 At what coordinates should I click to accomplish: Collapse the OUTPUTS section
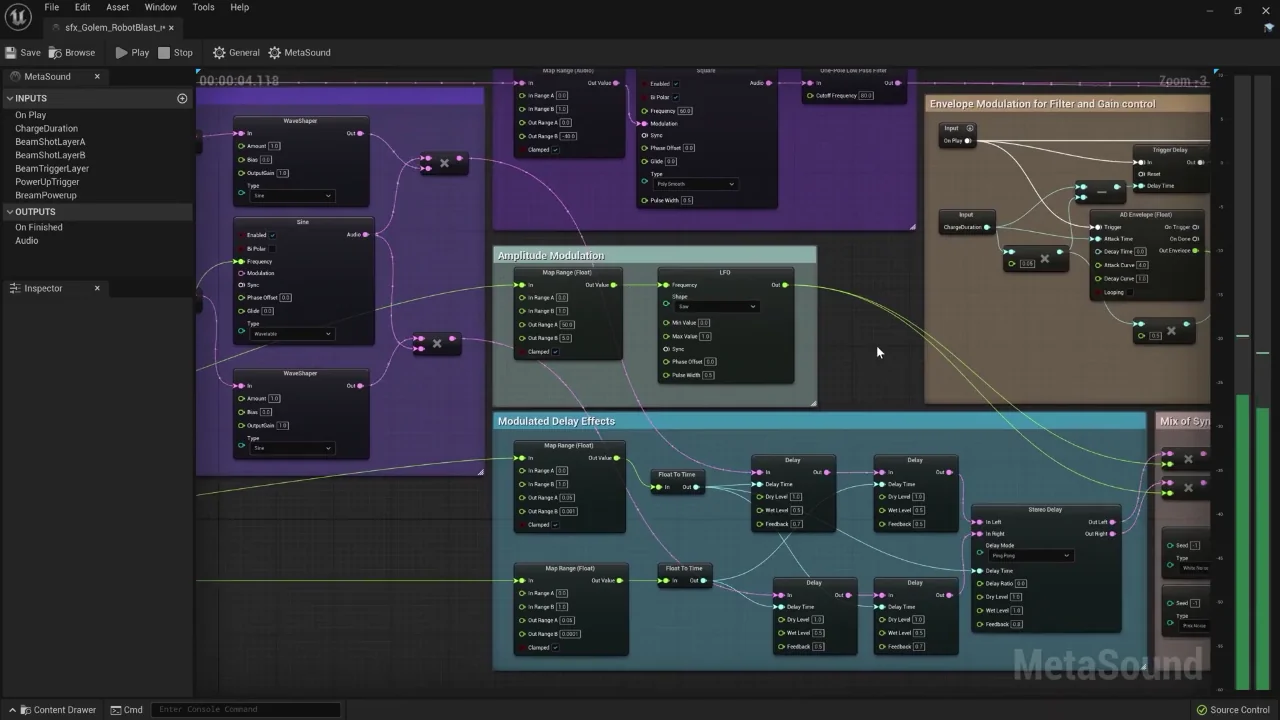tap(9, 212)
